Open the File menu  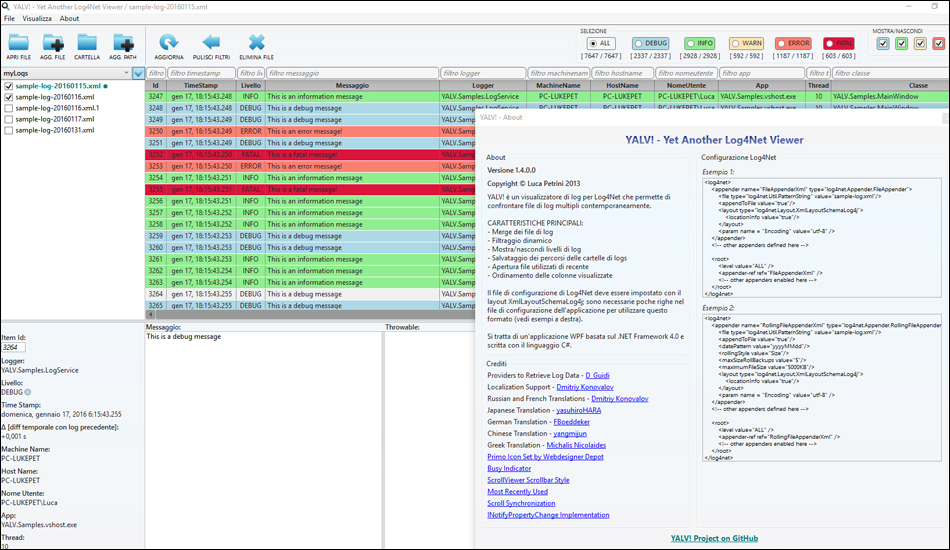coord(9,18)
